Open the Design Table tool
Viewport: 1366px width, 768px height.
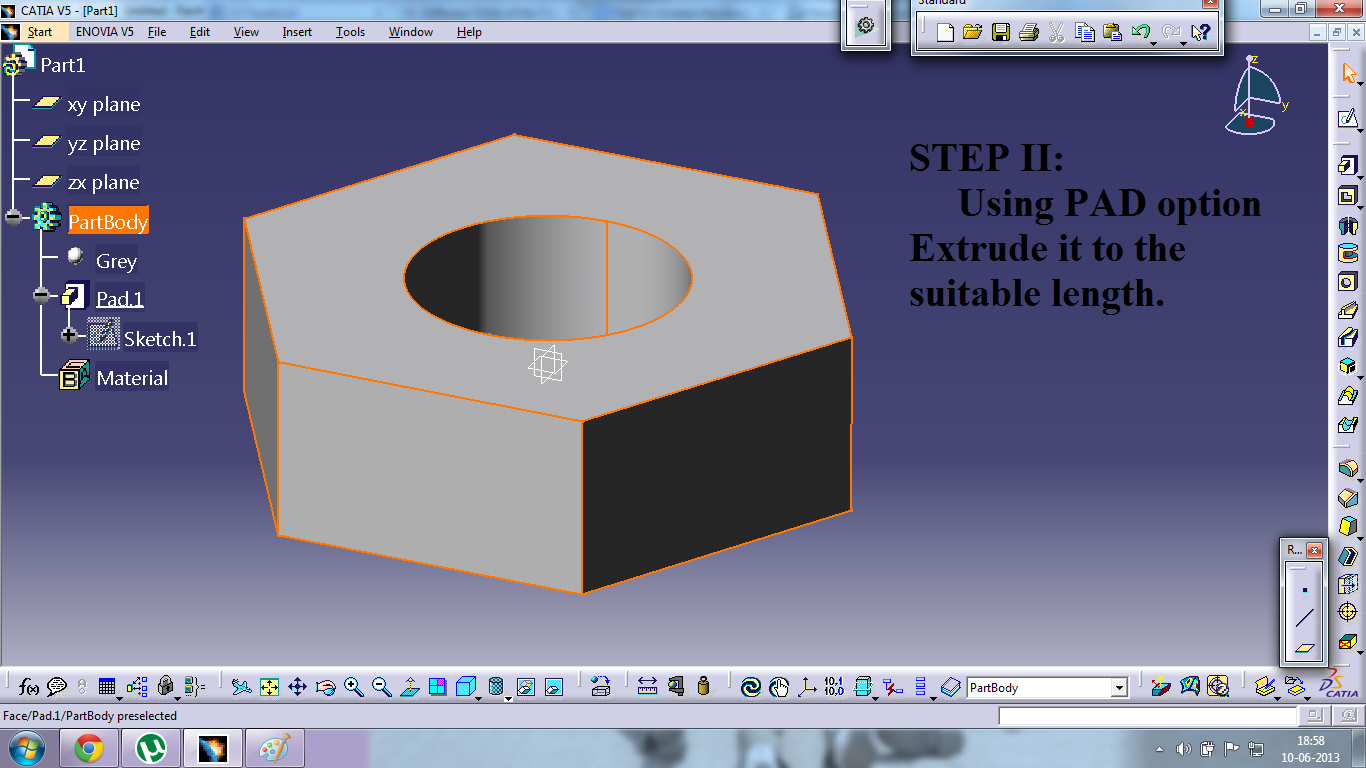point(107,687)
